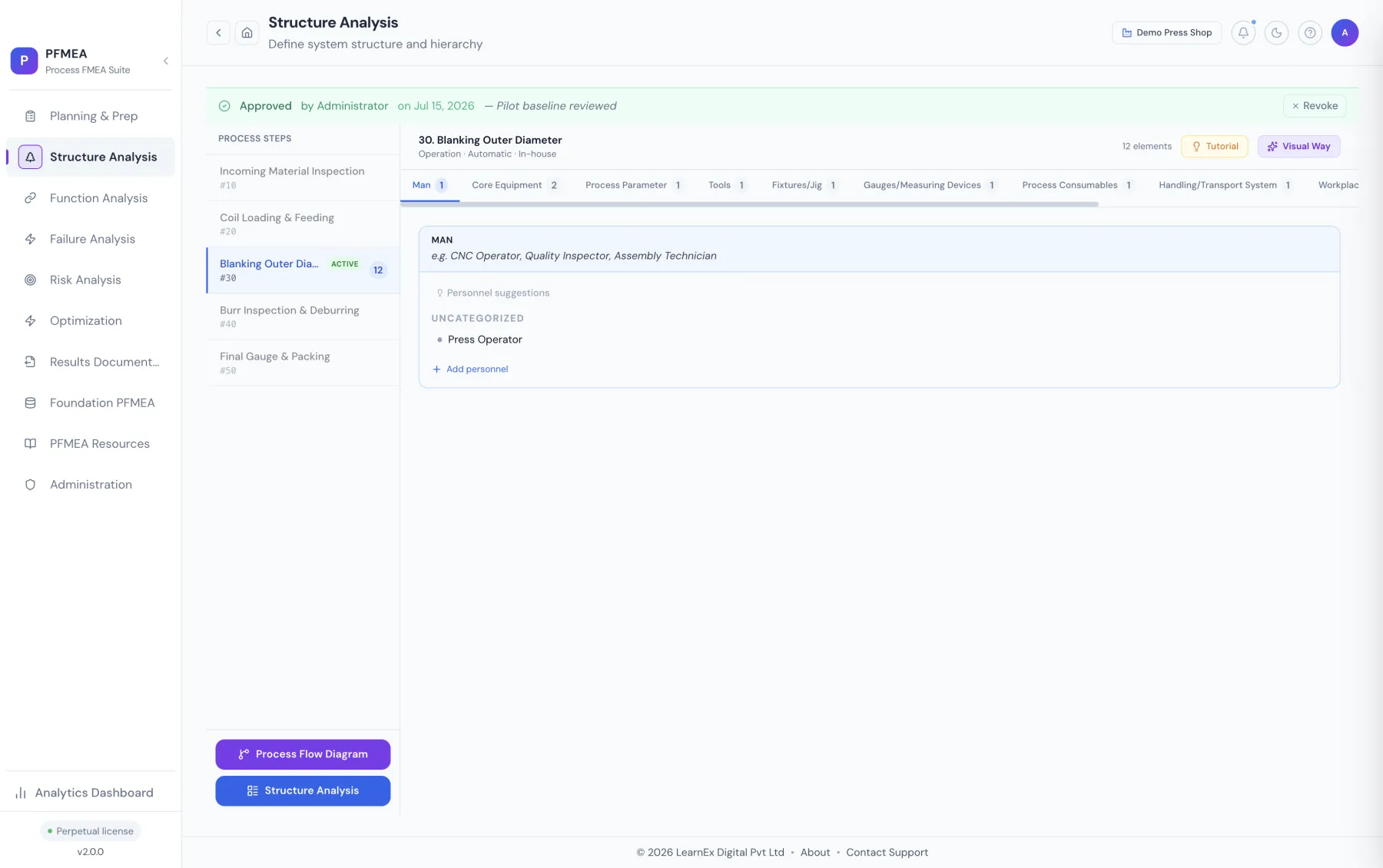Image resolution: width=1383 pixels, height=868 pixels.
Task: Click the tab strip horizontal scrollbar
Action: click(749, 204)
